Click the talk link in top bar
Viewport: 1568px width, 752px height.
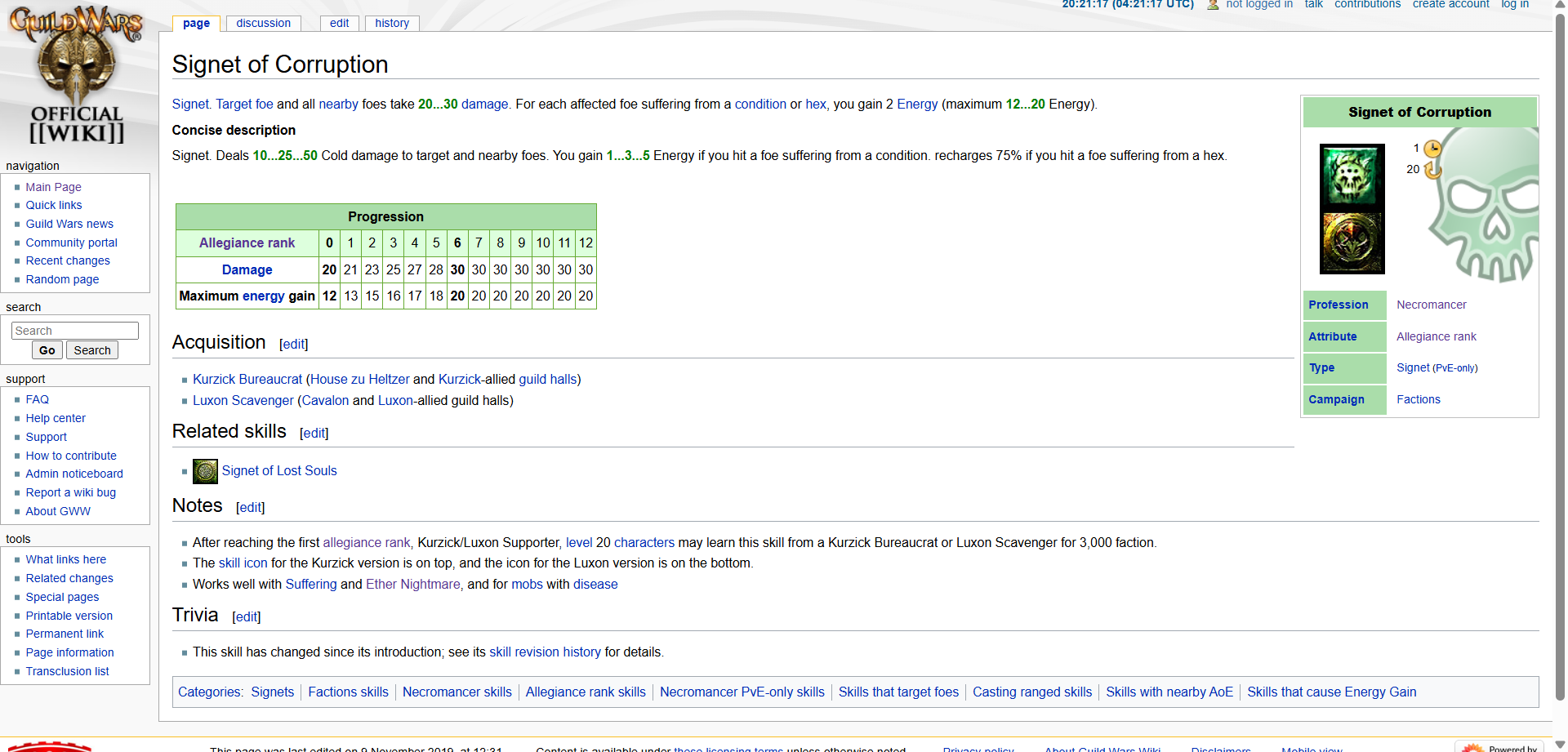tap(1313, 4)
